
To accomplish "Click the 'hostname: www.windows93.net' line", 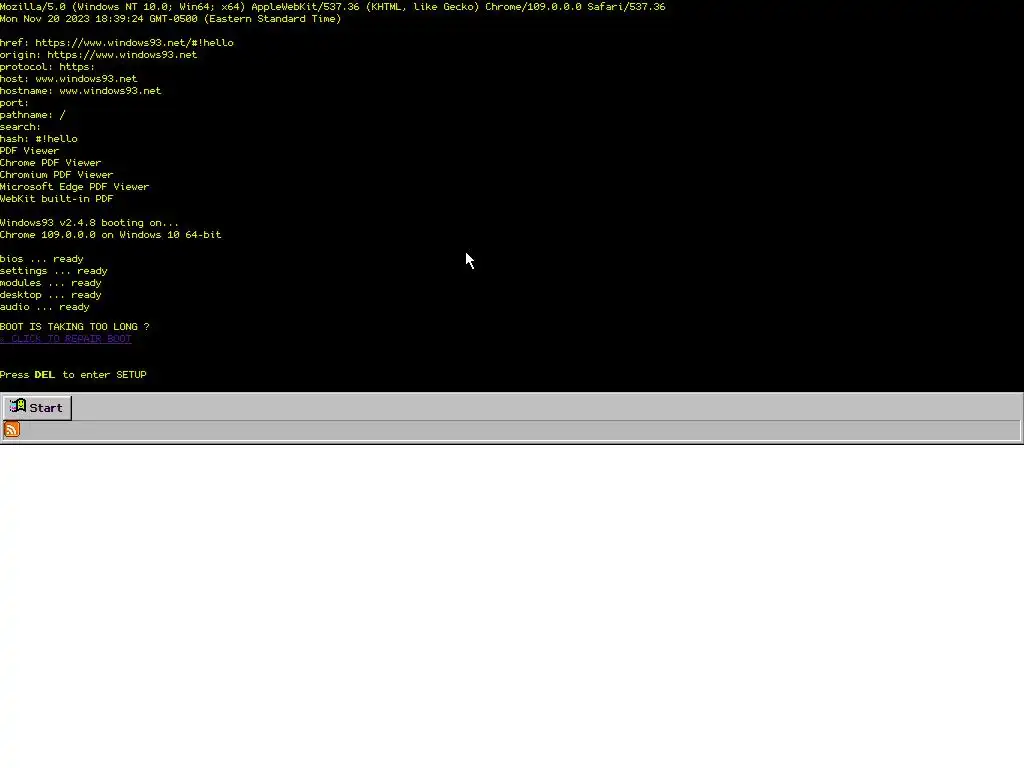I will tap(80, 91).
